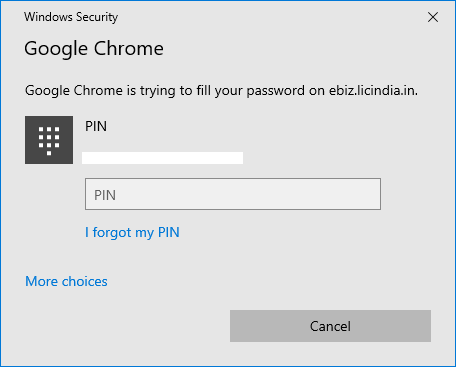The width and height of the screenshot is (456, 367).
Task: Click the grey Cancel button
Action: pos(330,326)
